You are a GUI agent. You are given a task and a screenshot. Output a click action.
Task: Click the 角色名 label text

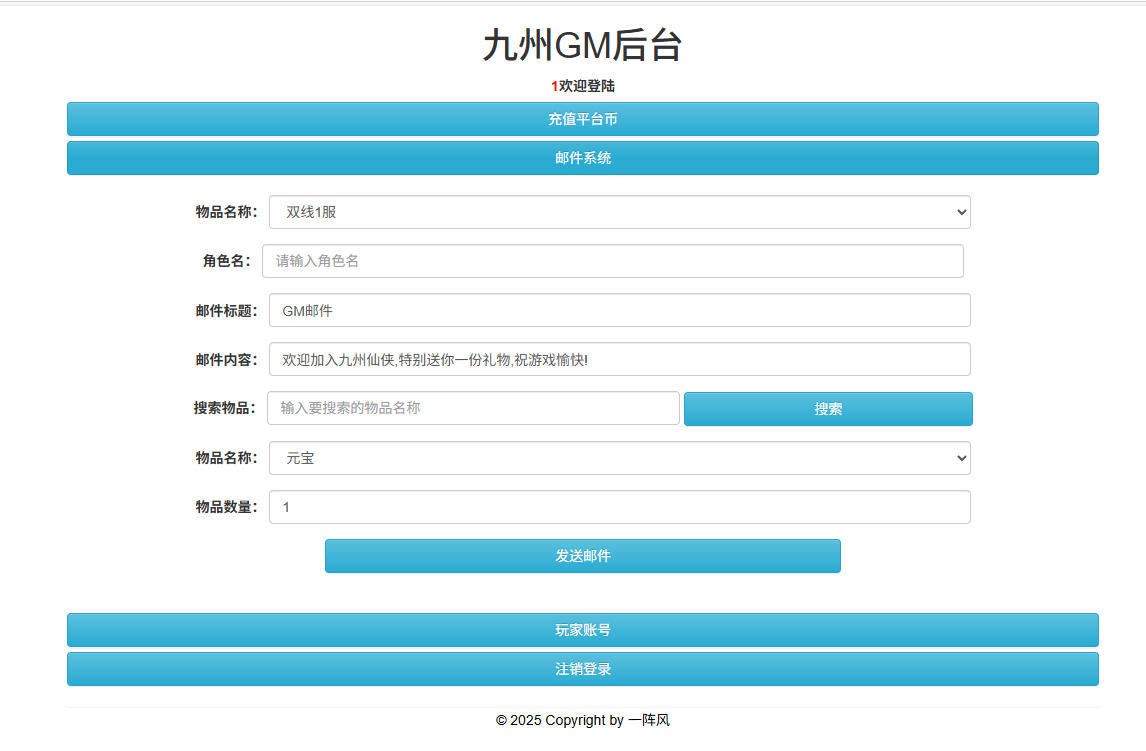pyautogui.click(x=226, y=261)
